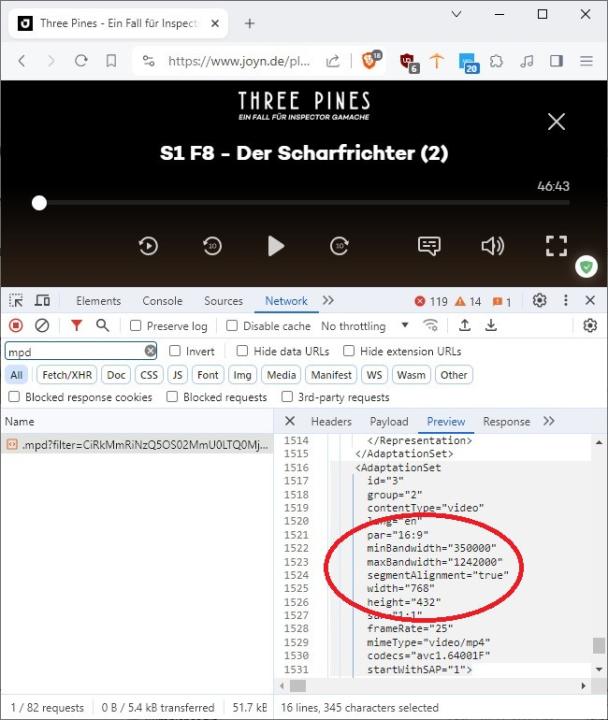Click the video progress bar handle
This screenshot has height=720, width=608.
(39, 202)
